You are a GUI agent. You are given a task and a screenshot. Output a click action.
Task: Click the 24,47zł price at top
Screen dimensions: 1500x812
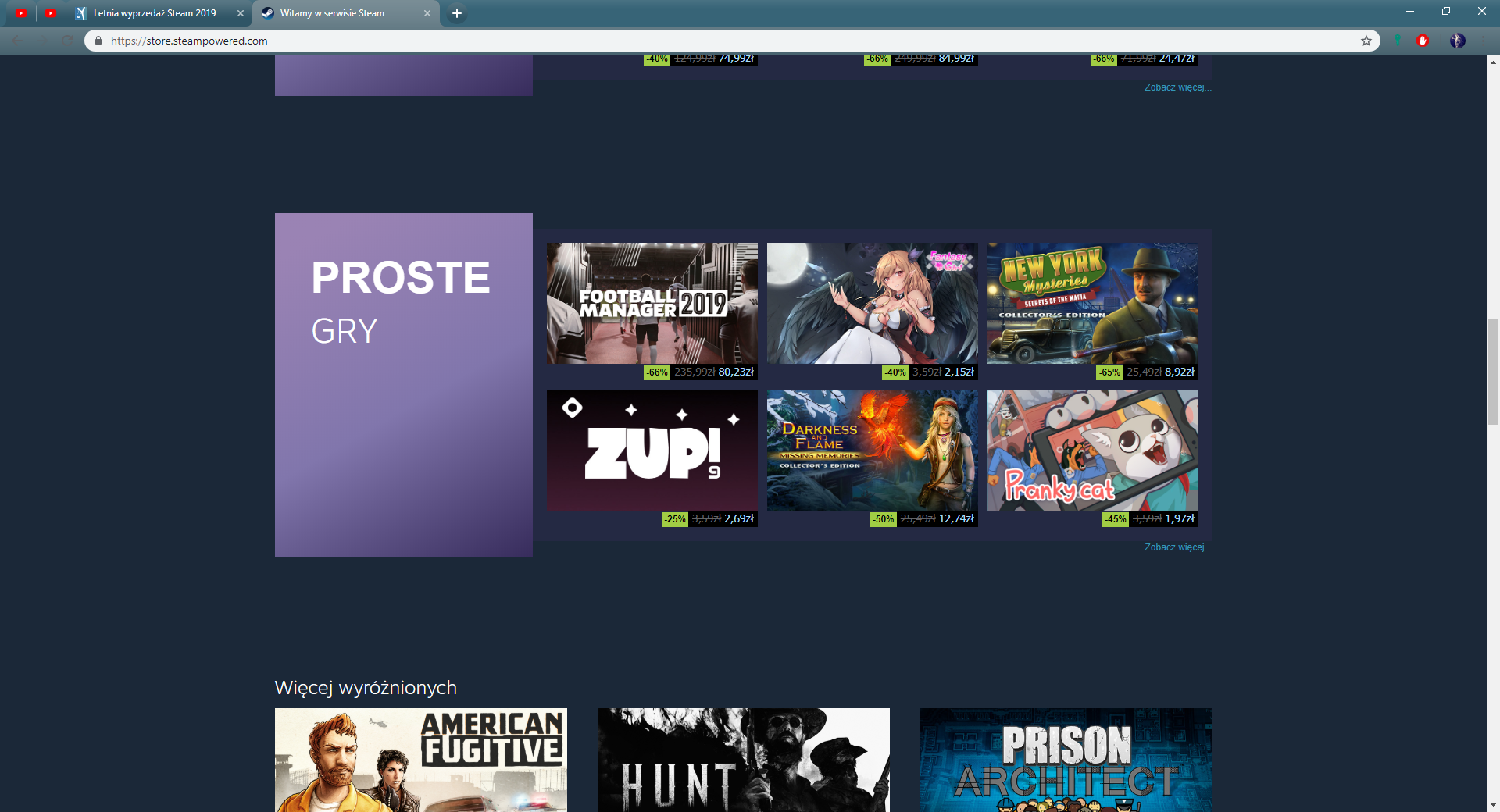tap(1177, 59)
